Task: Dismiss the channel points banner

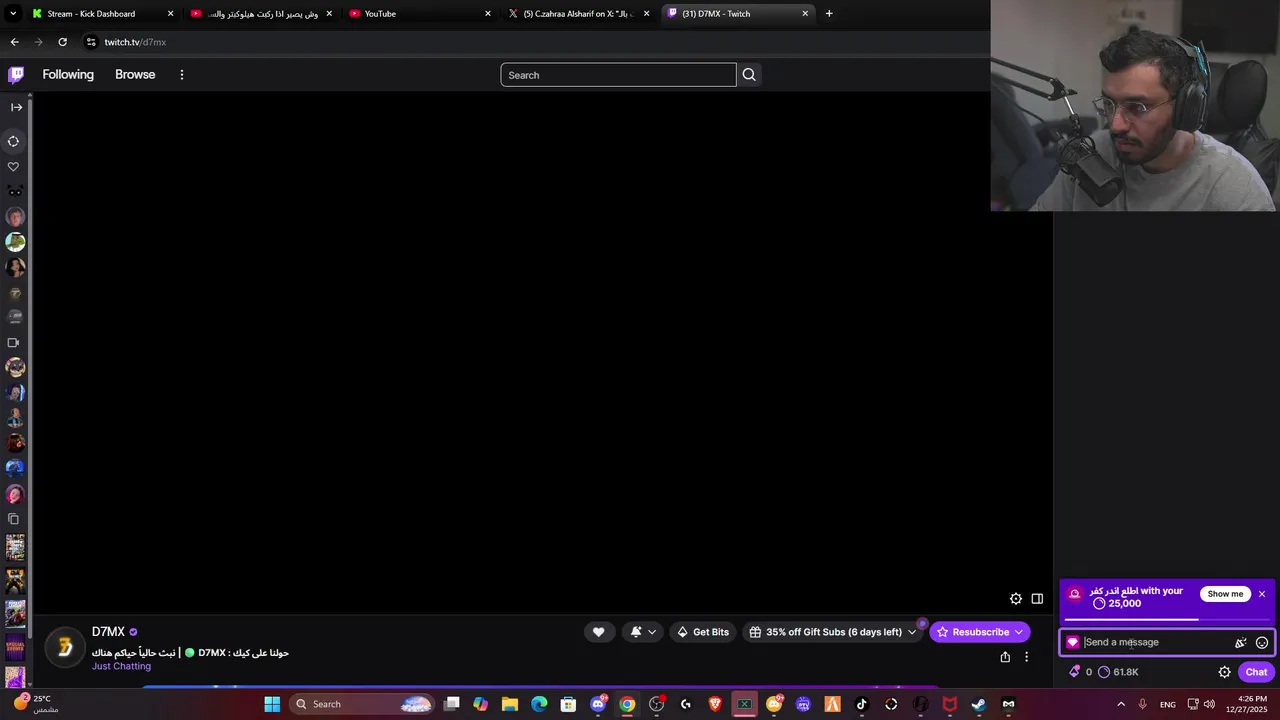Action: 1262,594
